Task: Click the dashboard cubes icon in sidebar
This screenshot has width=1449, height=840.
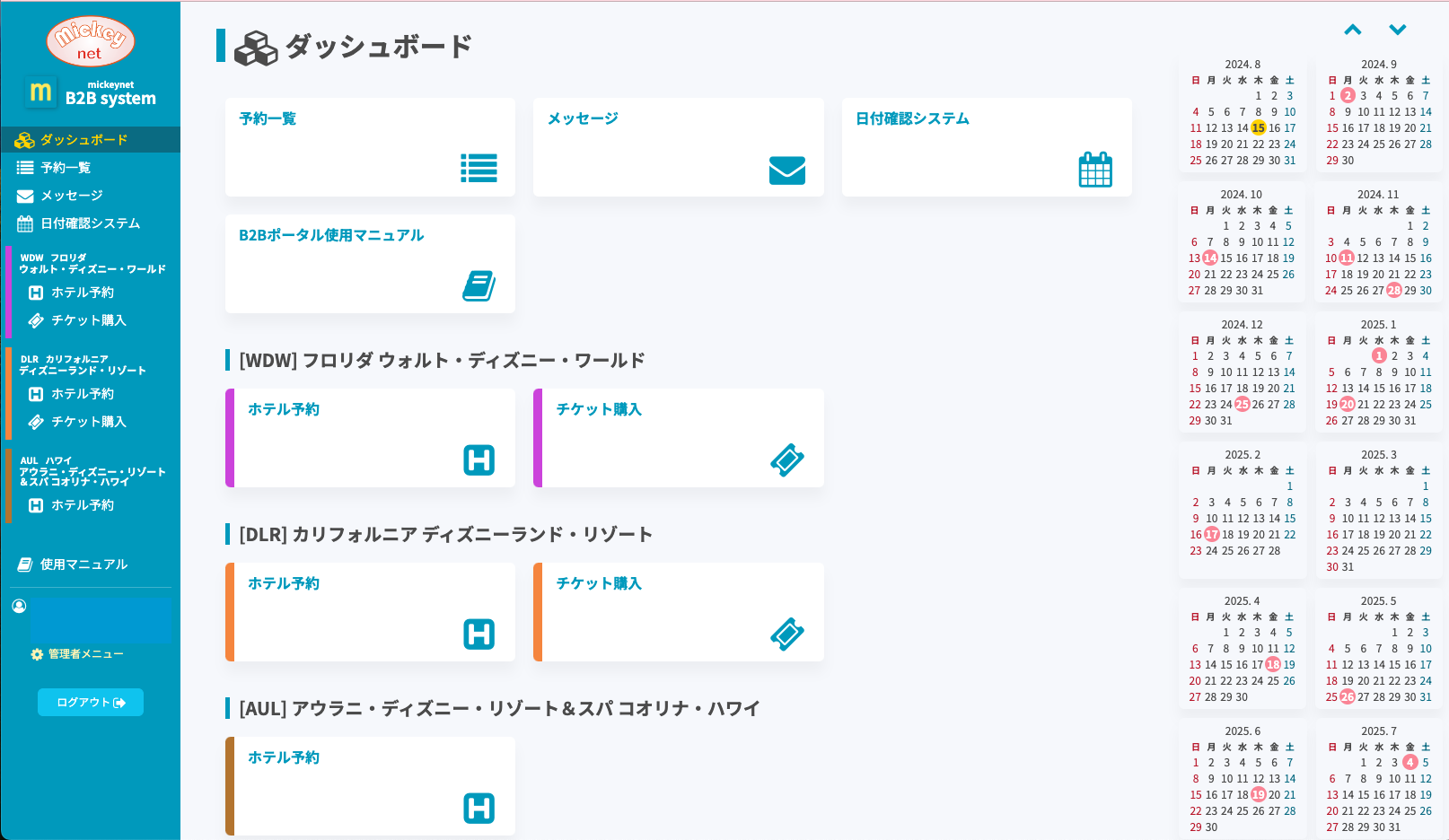Action: [x=25, y=140]
